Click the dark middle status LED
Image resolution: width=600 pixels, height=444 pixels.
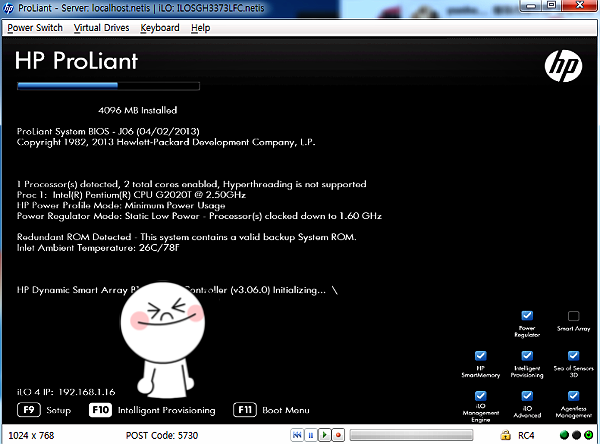coord(576,435)
